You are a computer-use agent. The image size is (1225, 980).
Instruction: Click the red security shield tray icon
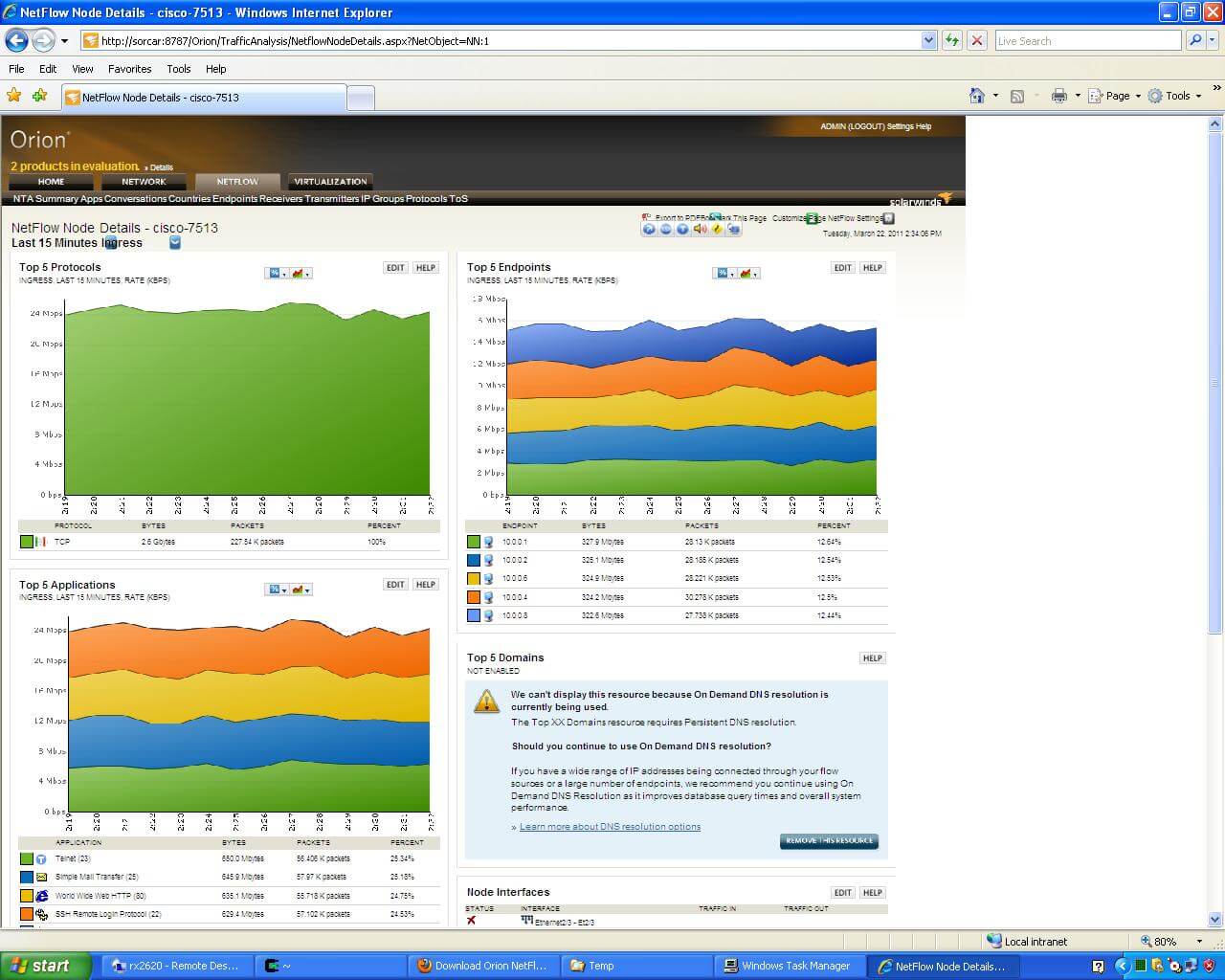point(1209,966)
